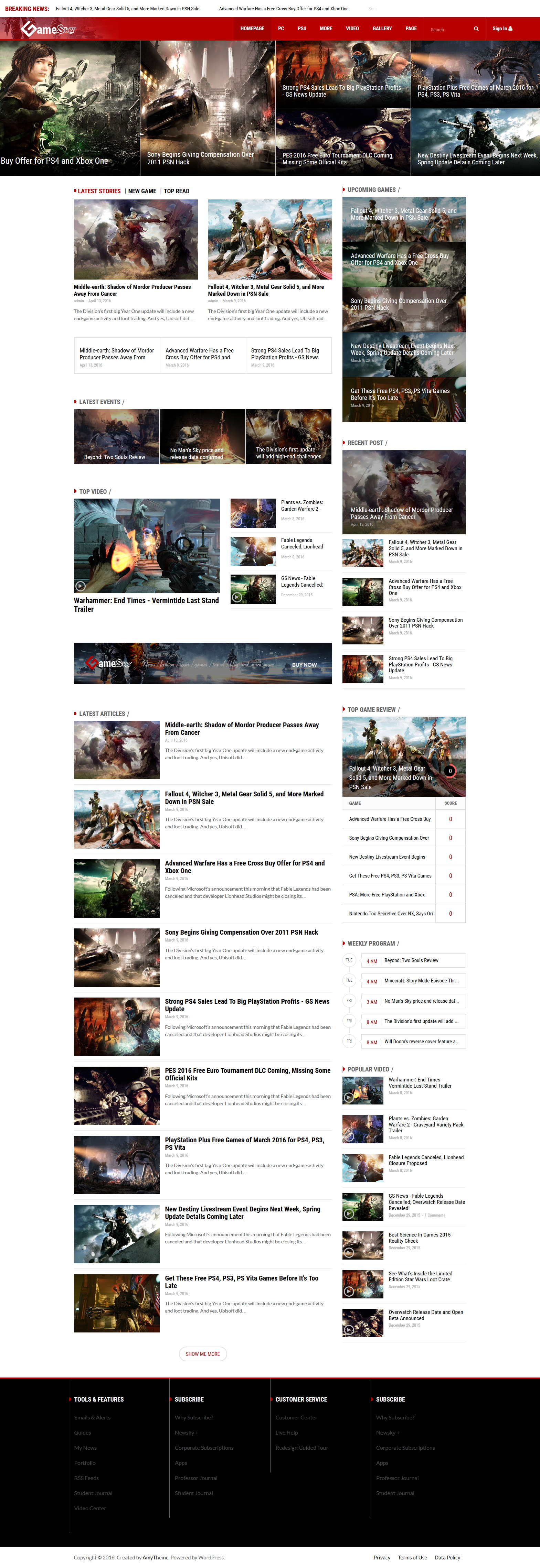540x1568 pixels.
Task: Click the Show Me More button
Action: (203, 1354)
